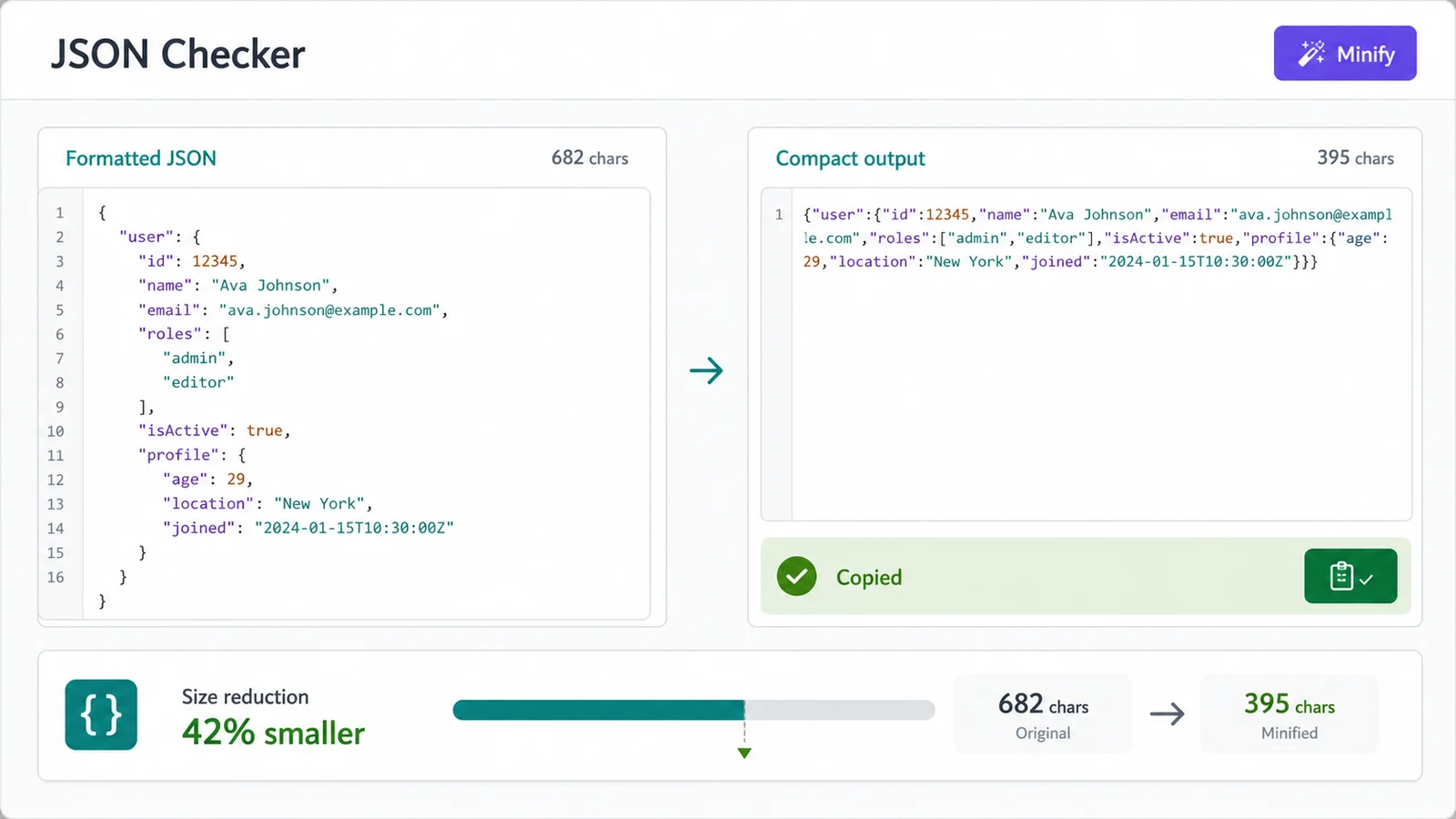Click the arrow between the JSON panels

pos(706,370)
